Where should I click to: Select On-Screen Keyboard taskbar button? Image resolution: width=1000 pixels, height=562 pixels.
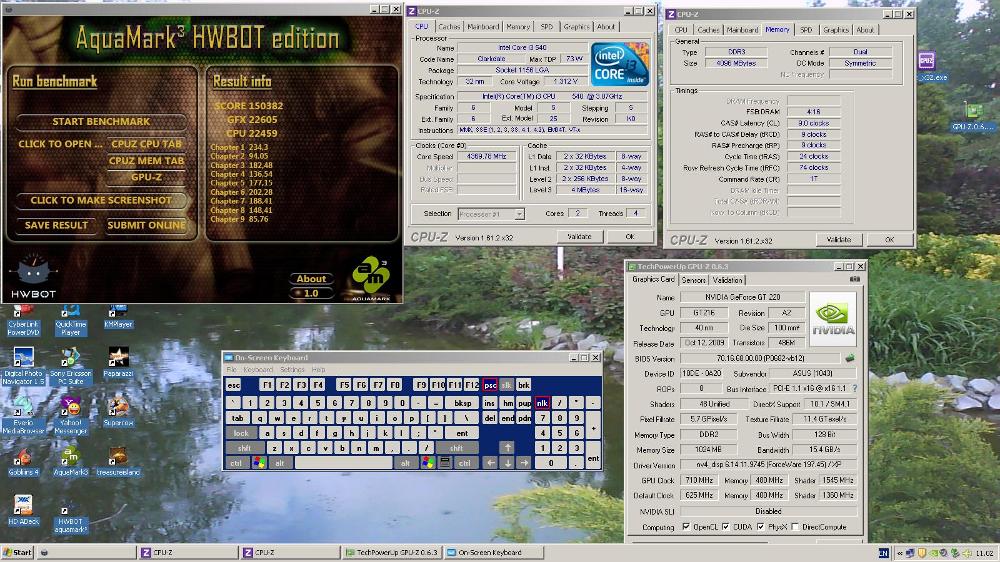(x=494, y=553)
